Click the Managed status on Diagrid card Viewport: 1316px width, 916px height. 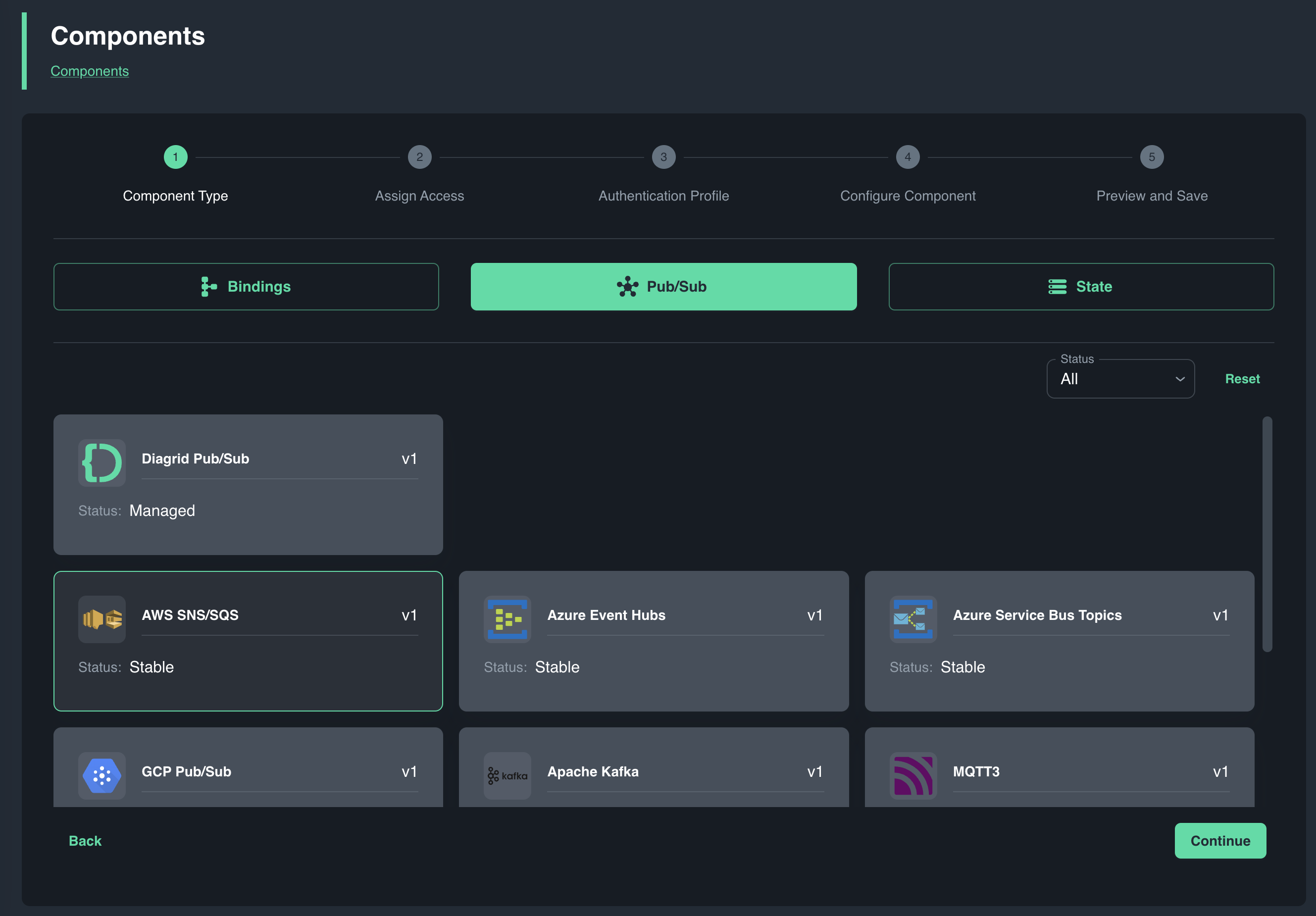(x=162, y=511)
